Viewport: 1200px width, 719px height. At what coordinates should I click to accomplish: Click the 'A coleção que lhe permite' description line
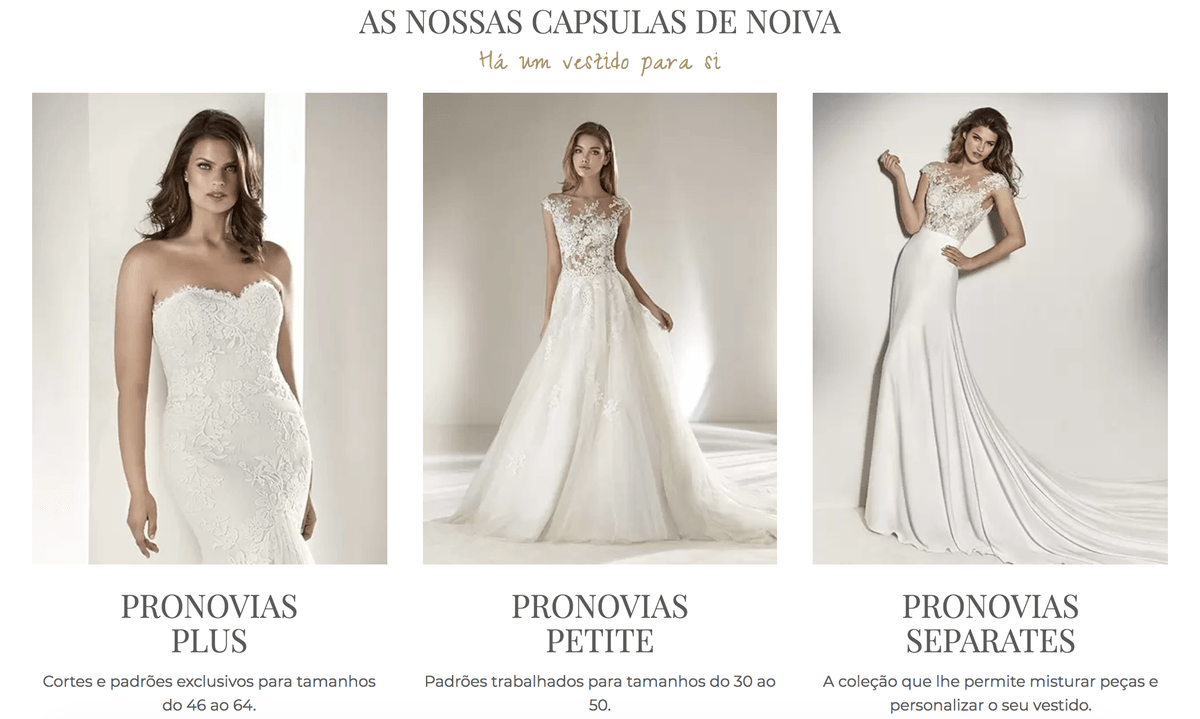[990, 682]
